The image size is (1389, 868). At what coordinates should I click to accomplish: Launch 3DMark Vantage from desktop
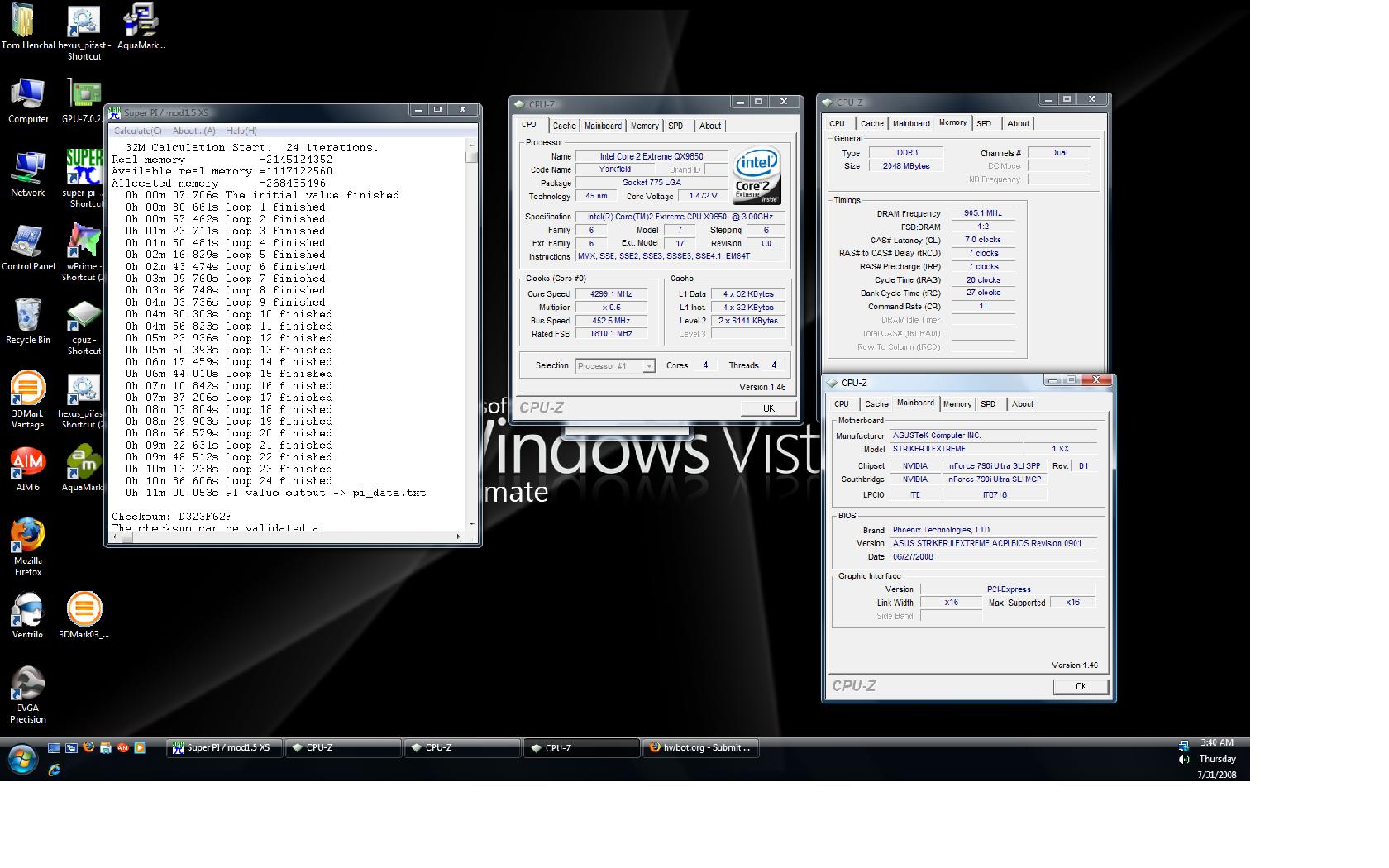click(x=27, y=400)
